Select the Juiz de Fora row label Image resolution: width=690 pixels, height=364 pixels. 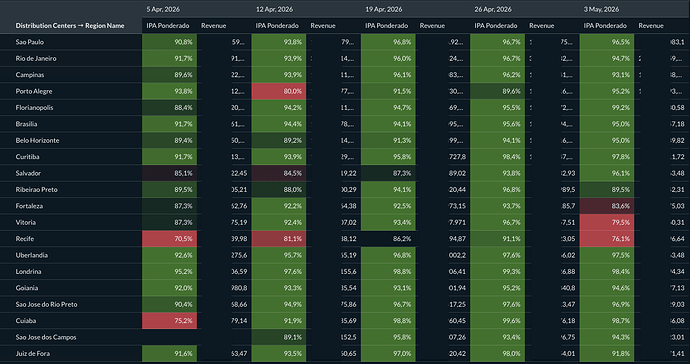click(33, 353)
